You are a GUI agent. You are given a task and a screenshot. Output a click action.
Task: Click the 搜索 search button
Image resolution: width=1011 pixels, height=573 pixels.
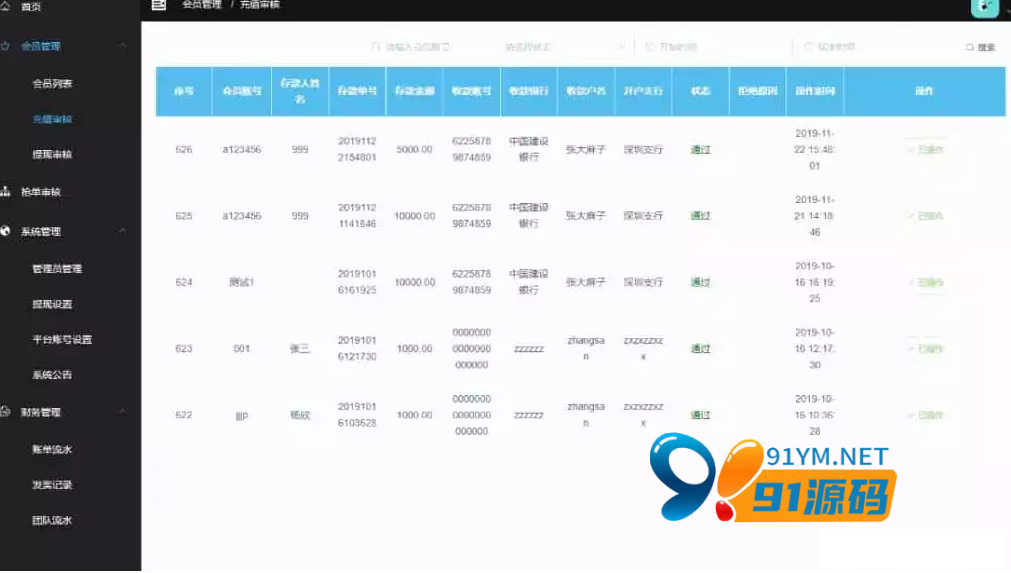click(980, 47)
